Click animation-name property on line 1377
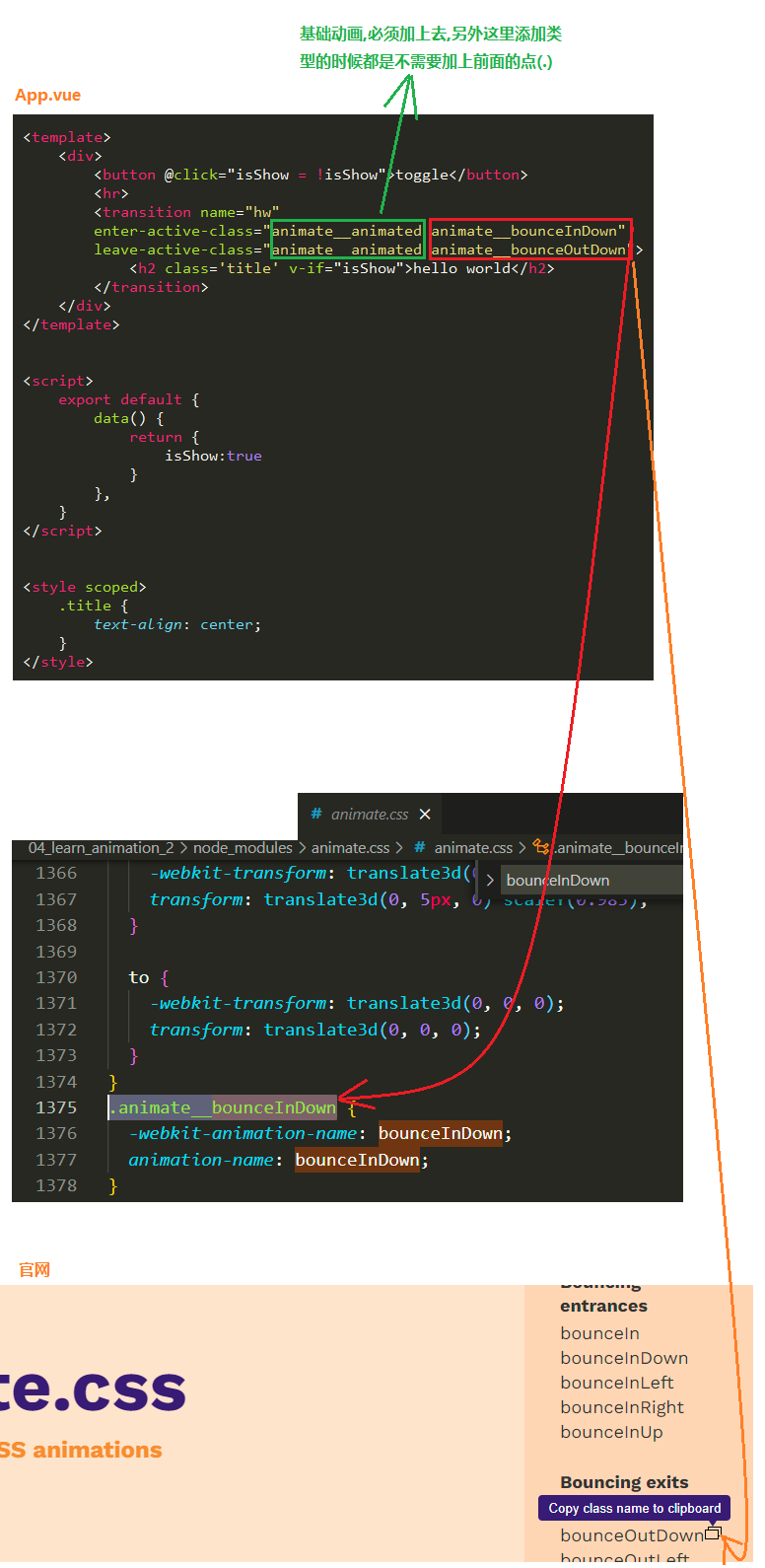Image resolution: width=765 pixels, height=1568 pixels. click(201, 1160)
